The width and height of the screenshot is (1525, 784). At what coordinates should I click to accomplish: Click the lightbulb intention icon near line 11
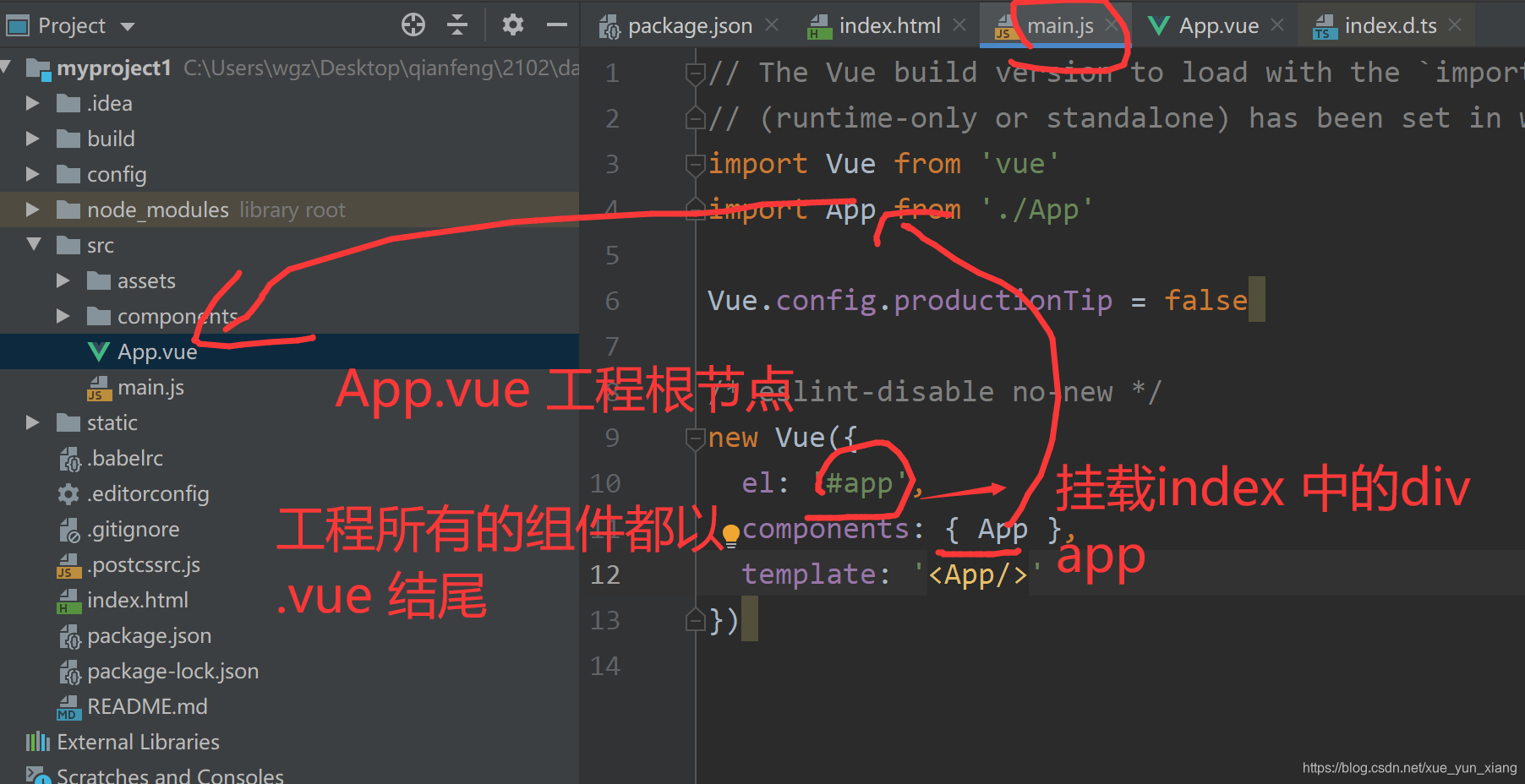[x=730, y=534]
